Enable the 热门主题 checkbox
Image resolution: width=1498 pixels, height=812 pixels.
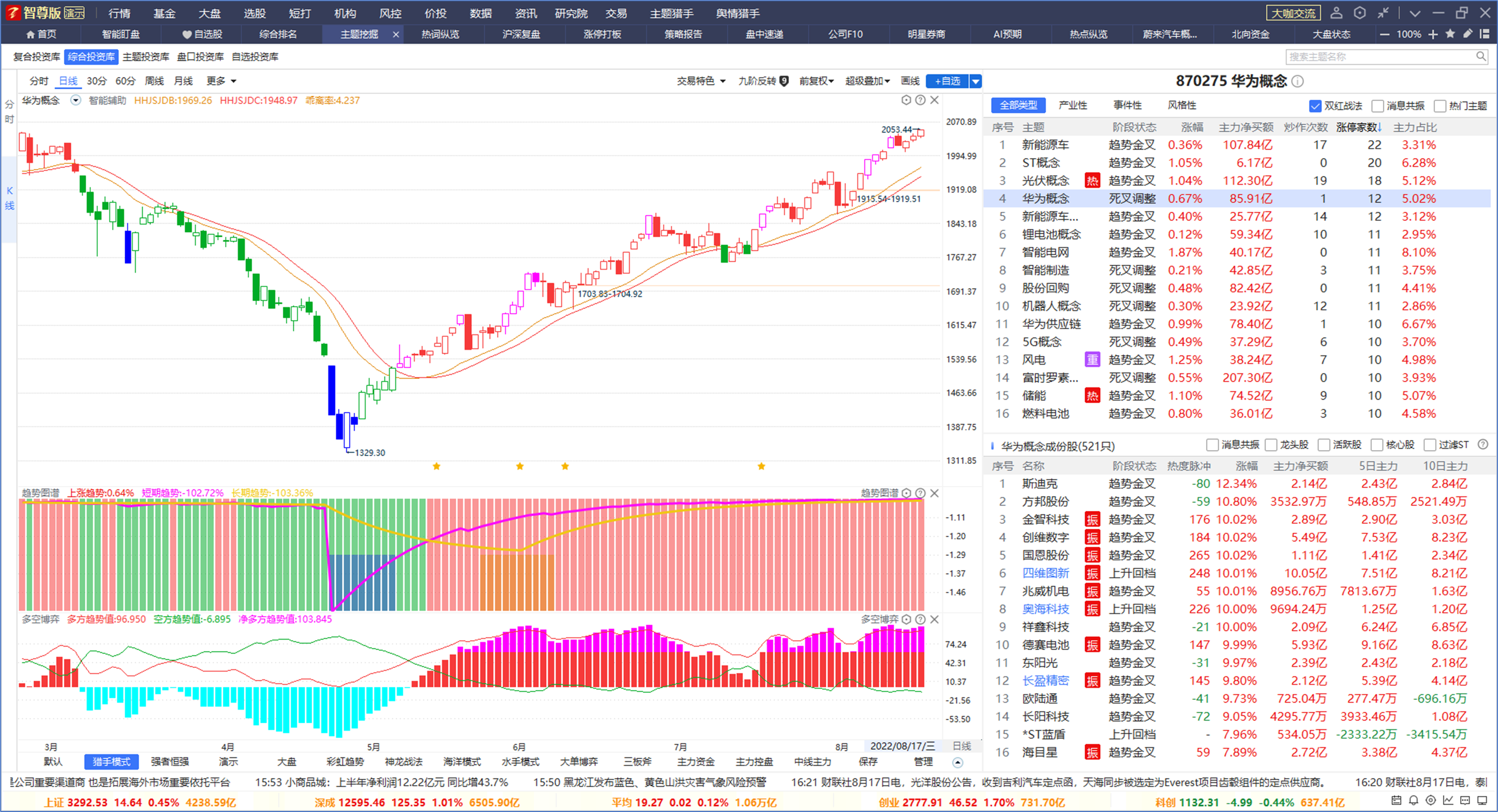point(1440,106)
